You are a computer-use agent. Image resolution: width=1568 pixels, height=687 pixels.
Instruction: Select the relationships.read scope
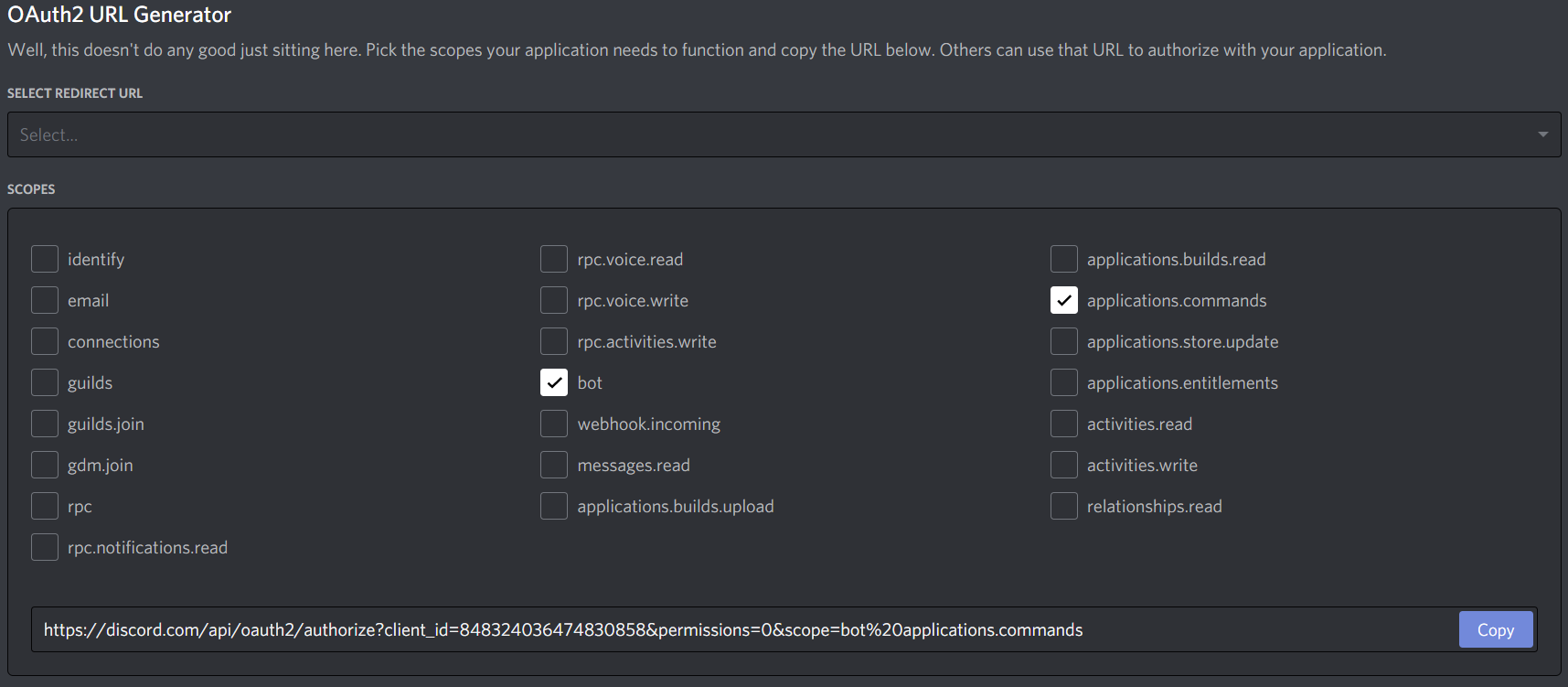pyautogui.click(x=1063, y=506)
